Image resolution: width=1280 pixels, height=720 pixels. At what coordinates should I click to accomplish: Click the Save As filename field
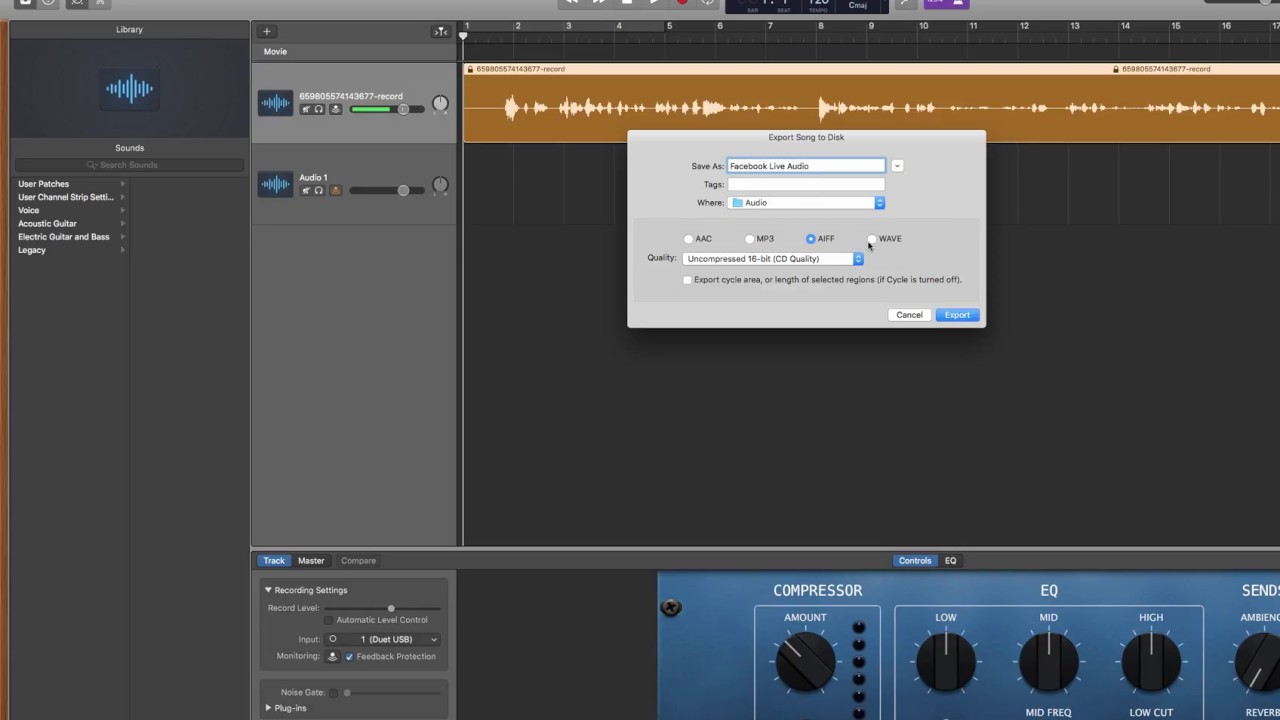point(806,166)
